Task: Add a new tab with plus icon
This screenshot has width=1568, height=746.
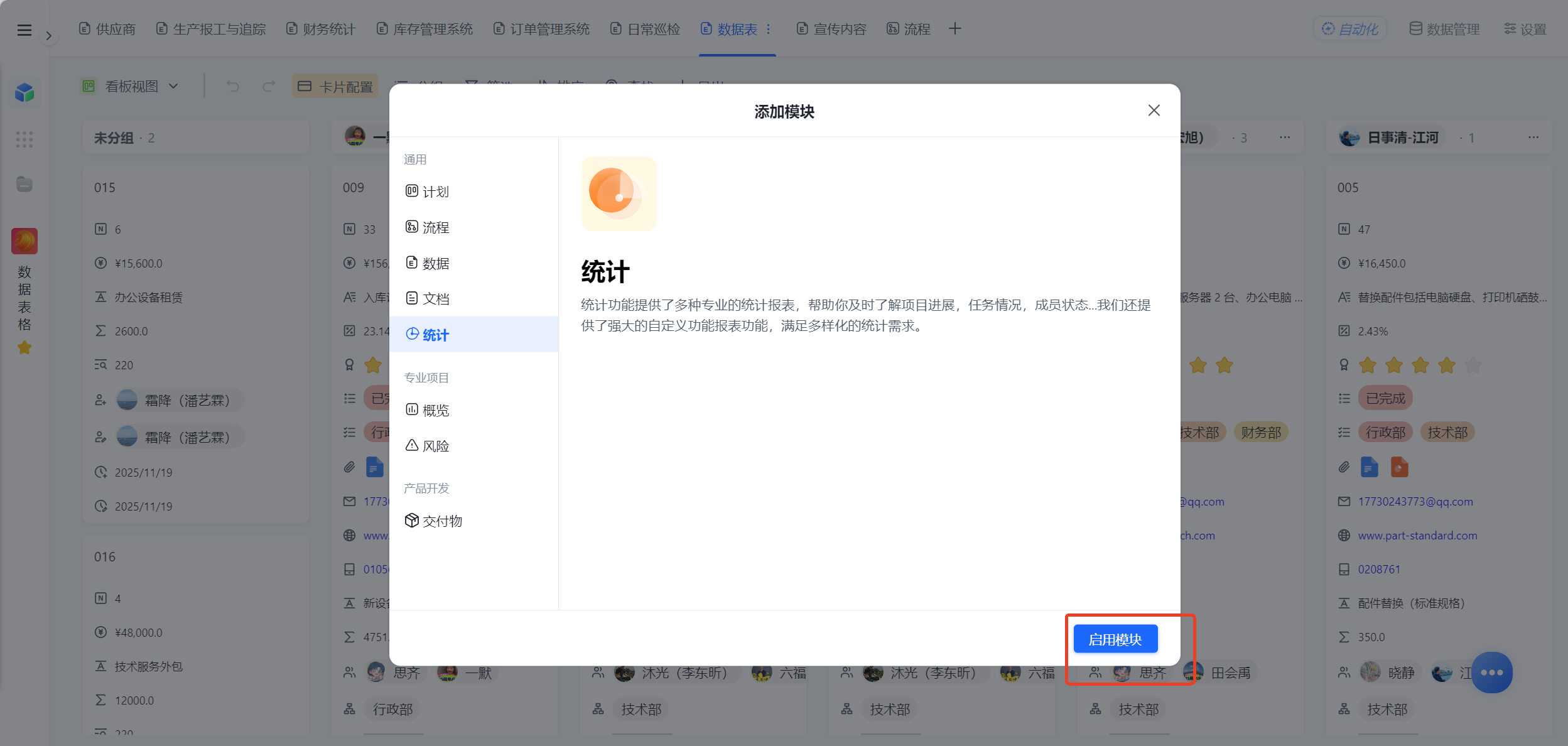Action: [x=955, y=28]
